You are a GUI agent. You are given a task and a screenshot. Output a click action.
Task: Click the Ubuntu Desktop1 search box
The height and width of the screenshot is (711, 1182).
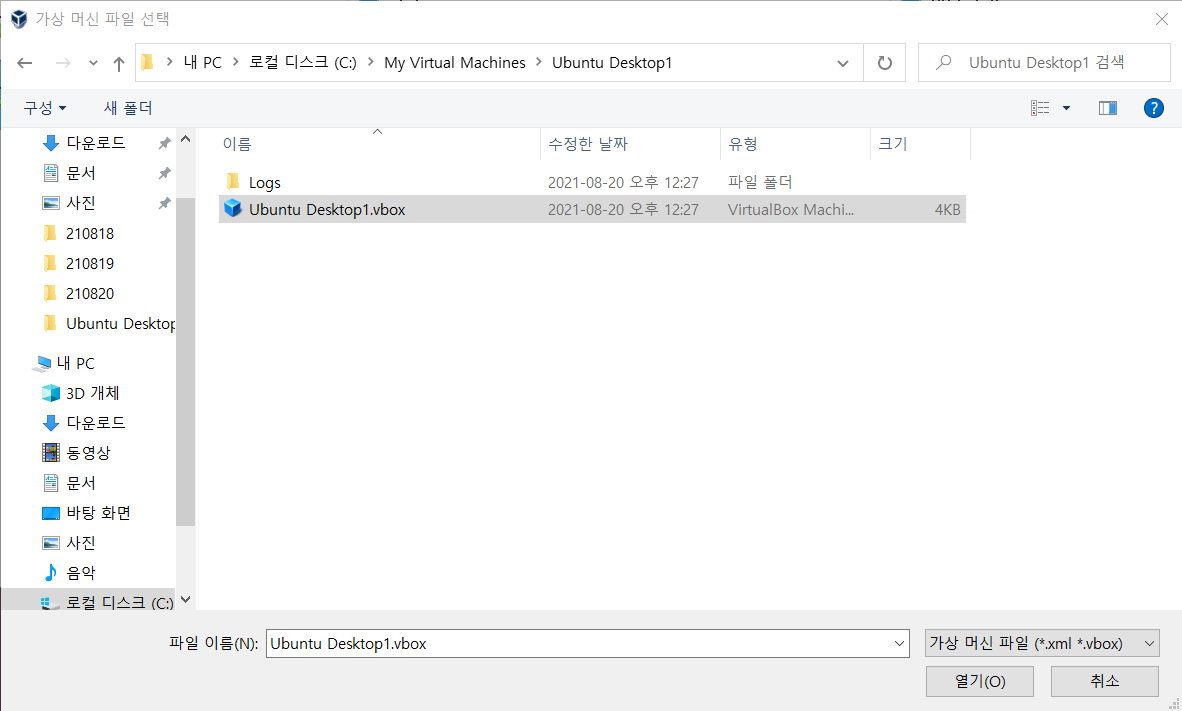coord(1045,63)
